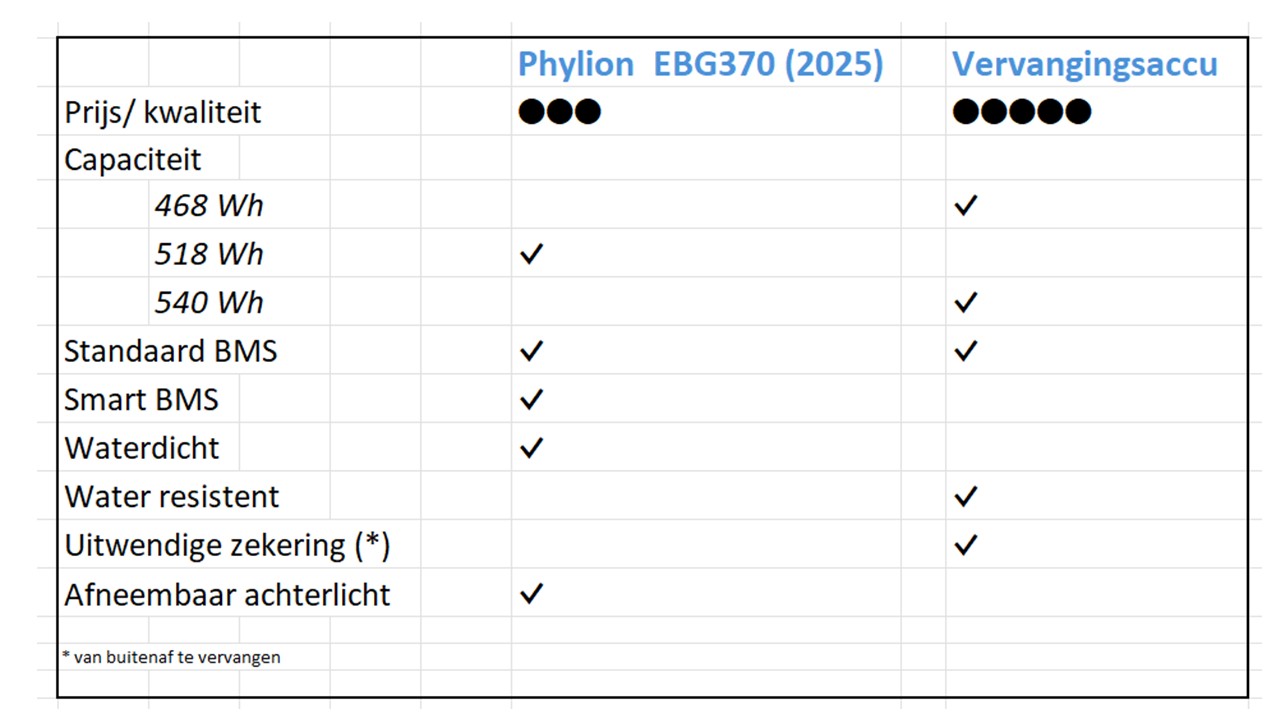Click the 540 Wh label cell
The width and height of the screenshot is (1280, 720).
tap(209, 302)
